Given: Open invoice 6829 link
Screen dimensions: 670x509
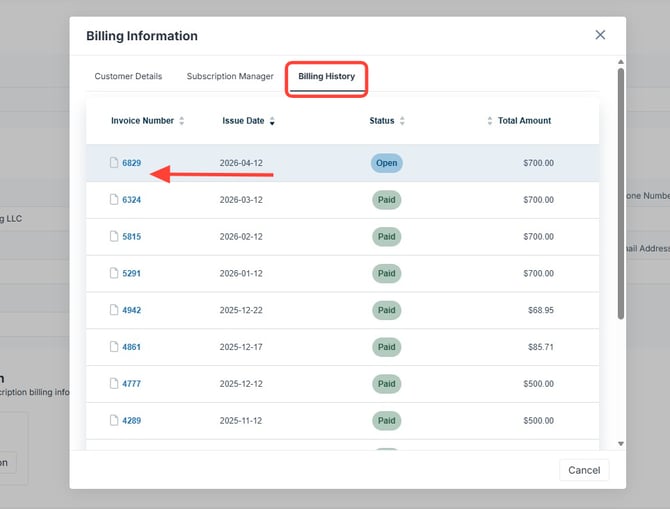Looking at the screenshot, I should (x=132, y=163).
